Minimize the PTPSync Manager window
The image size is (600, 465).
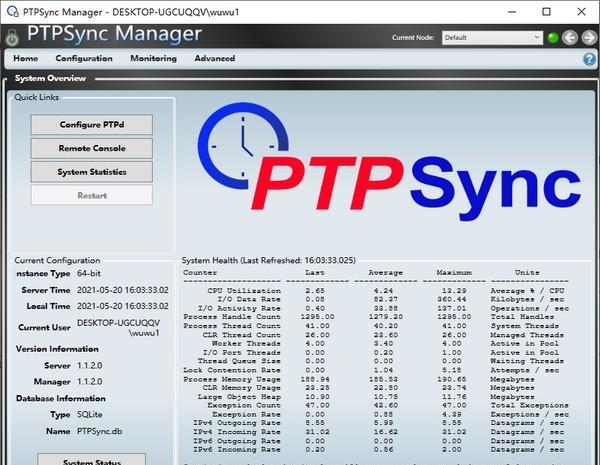512,11
